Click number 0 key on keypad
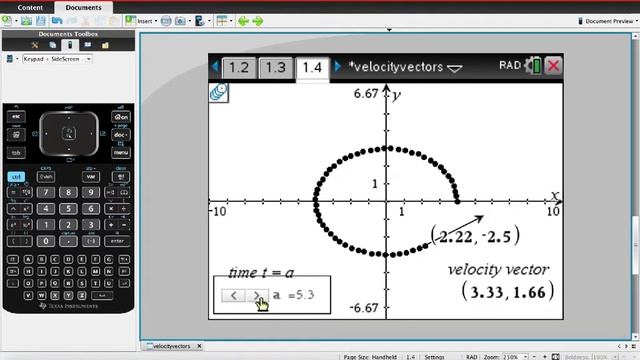Viewport: 640px width, 360px height. tap(46, 241)
